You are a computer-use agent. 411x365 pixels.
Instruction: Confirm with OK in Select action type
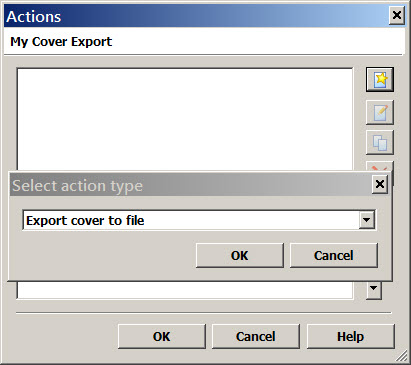pyautogui.click(x=240, y=255)
